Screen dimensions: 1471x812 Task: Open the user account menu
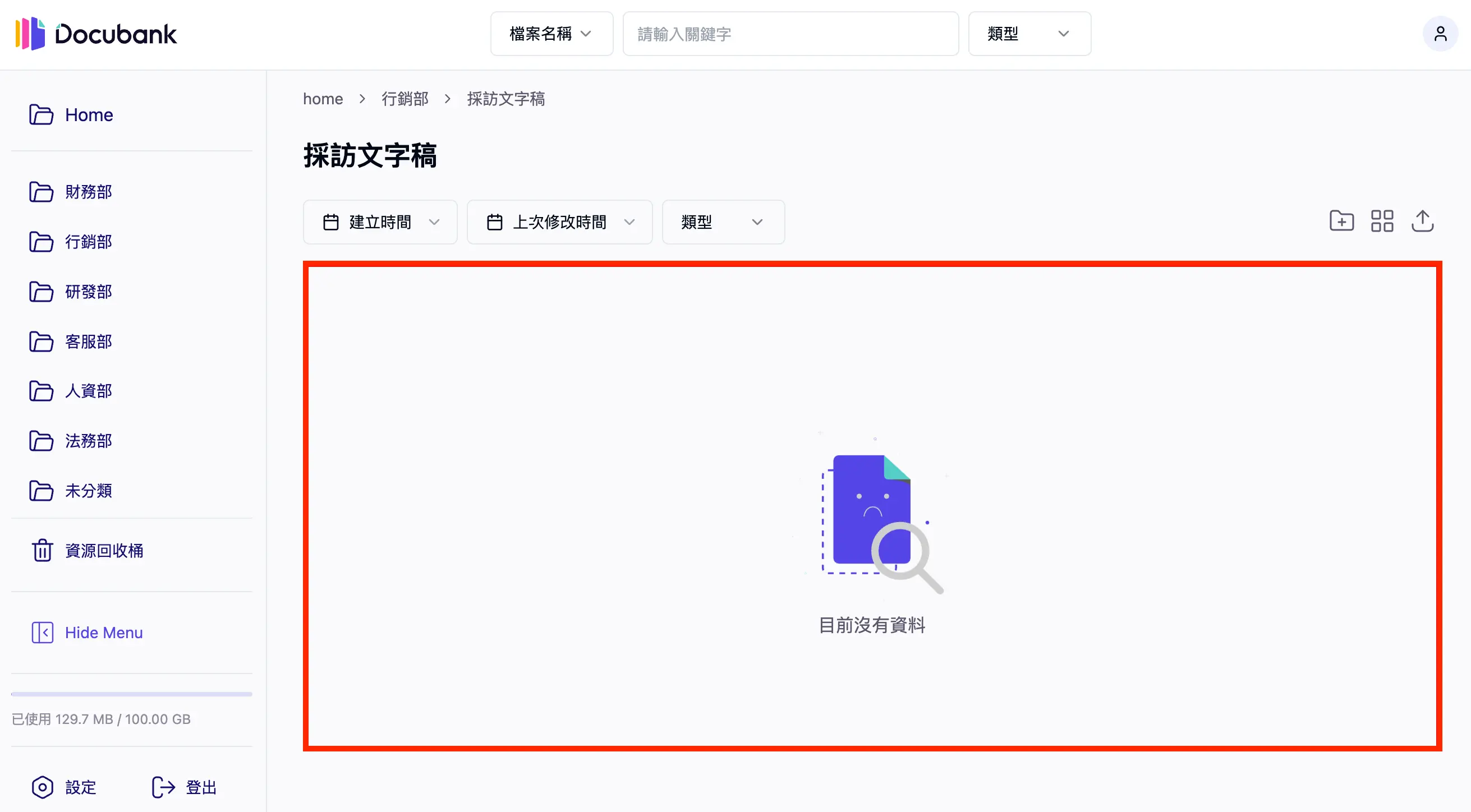(1441, 34)
